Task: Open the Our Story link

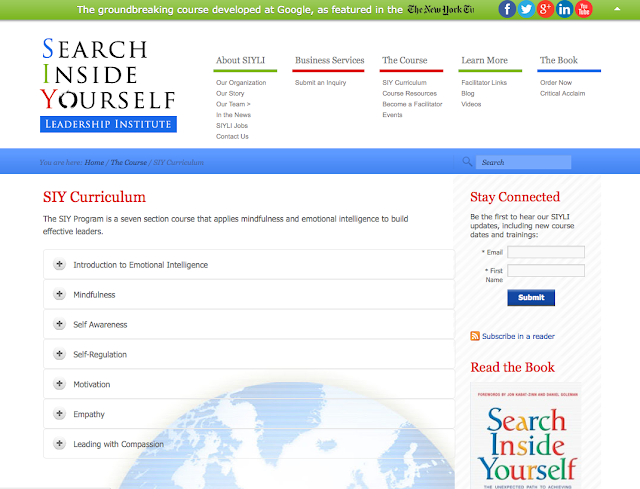Action: (230, 93)
